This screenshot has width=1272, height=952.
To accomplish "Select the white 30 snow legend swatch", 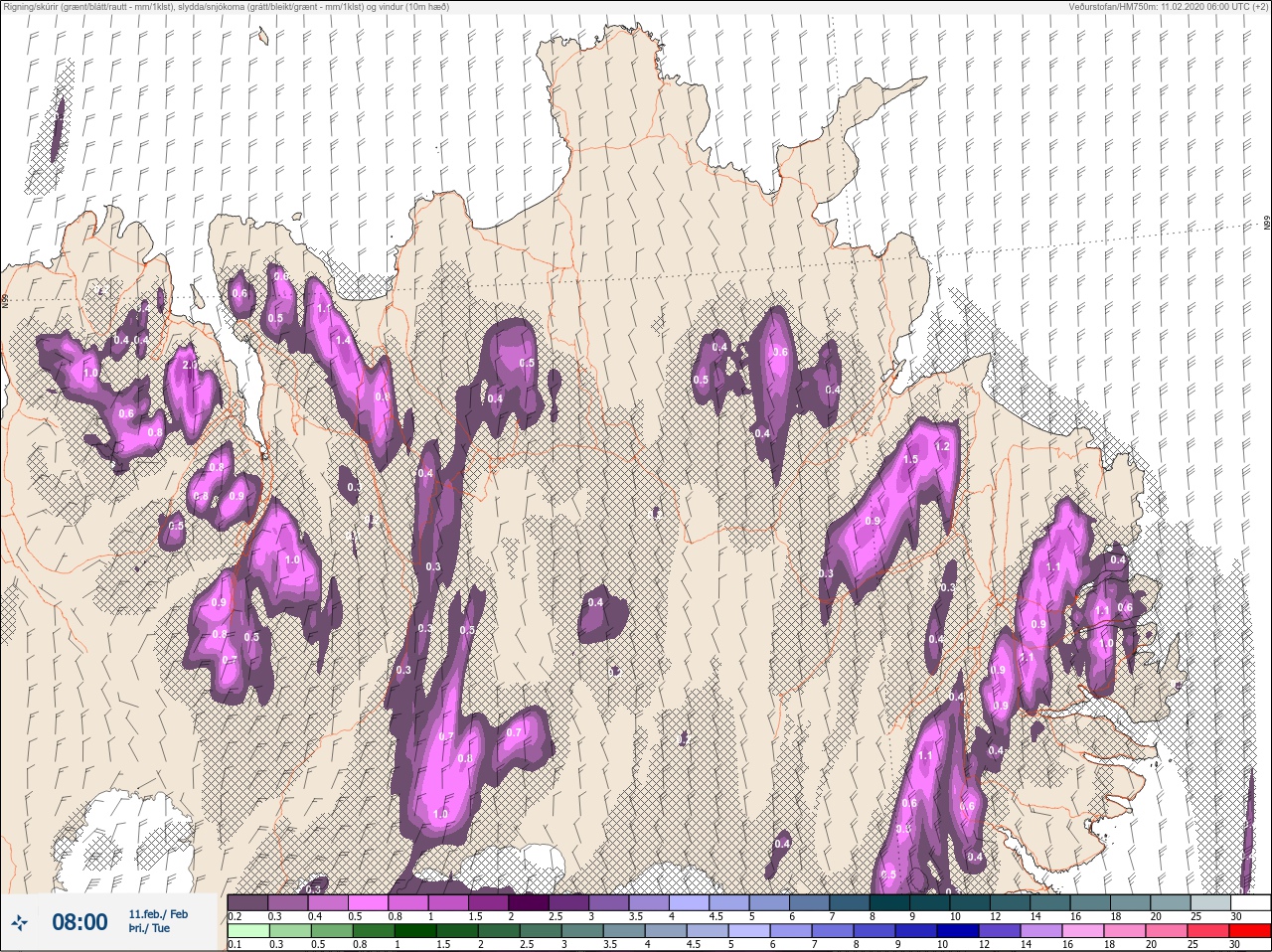I will click(1249, 902).
